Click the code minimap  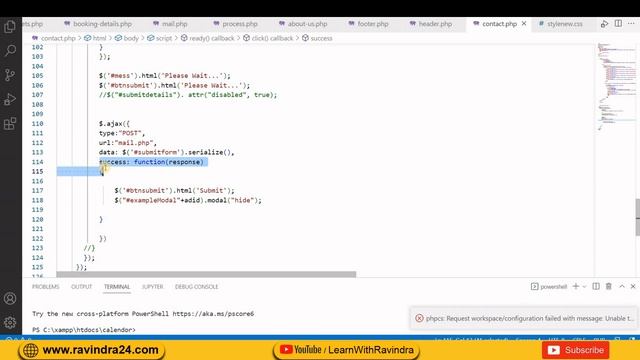coord(616,86)
